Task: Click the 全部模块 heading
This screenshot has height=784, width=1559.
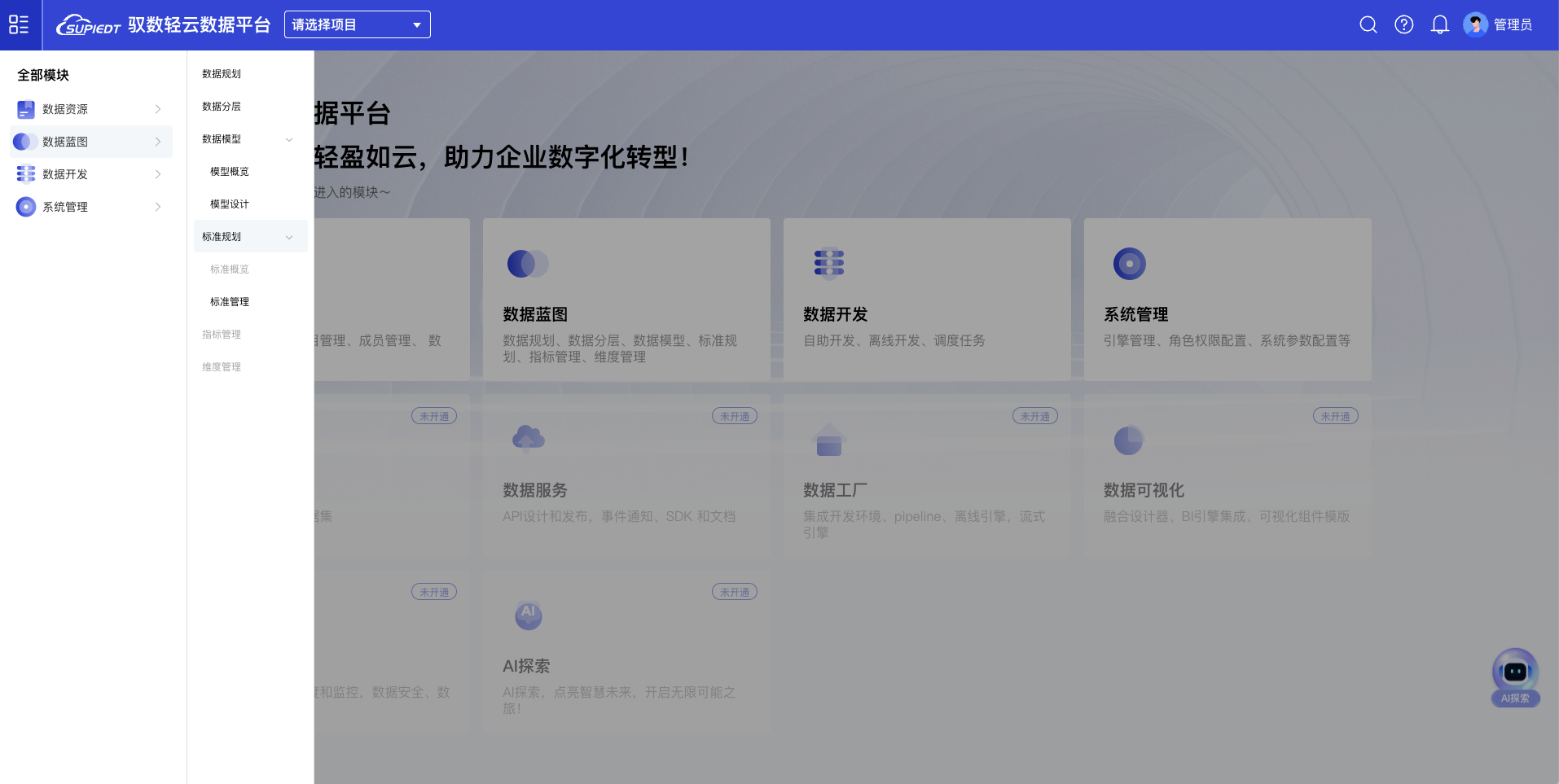Action: click(x=43, y=75)
